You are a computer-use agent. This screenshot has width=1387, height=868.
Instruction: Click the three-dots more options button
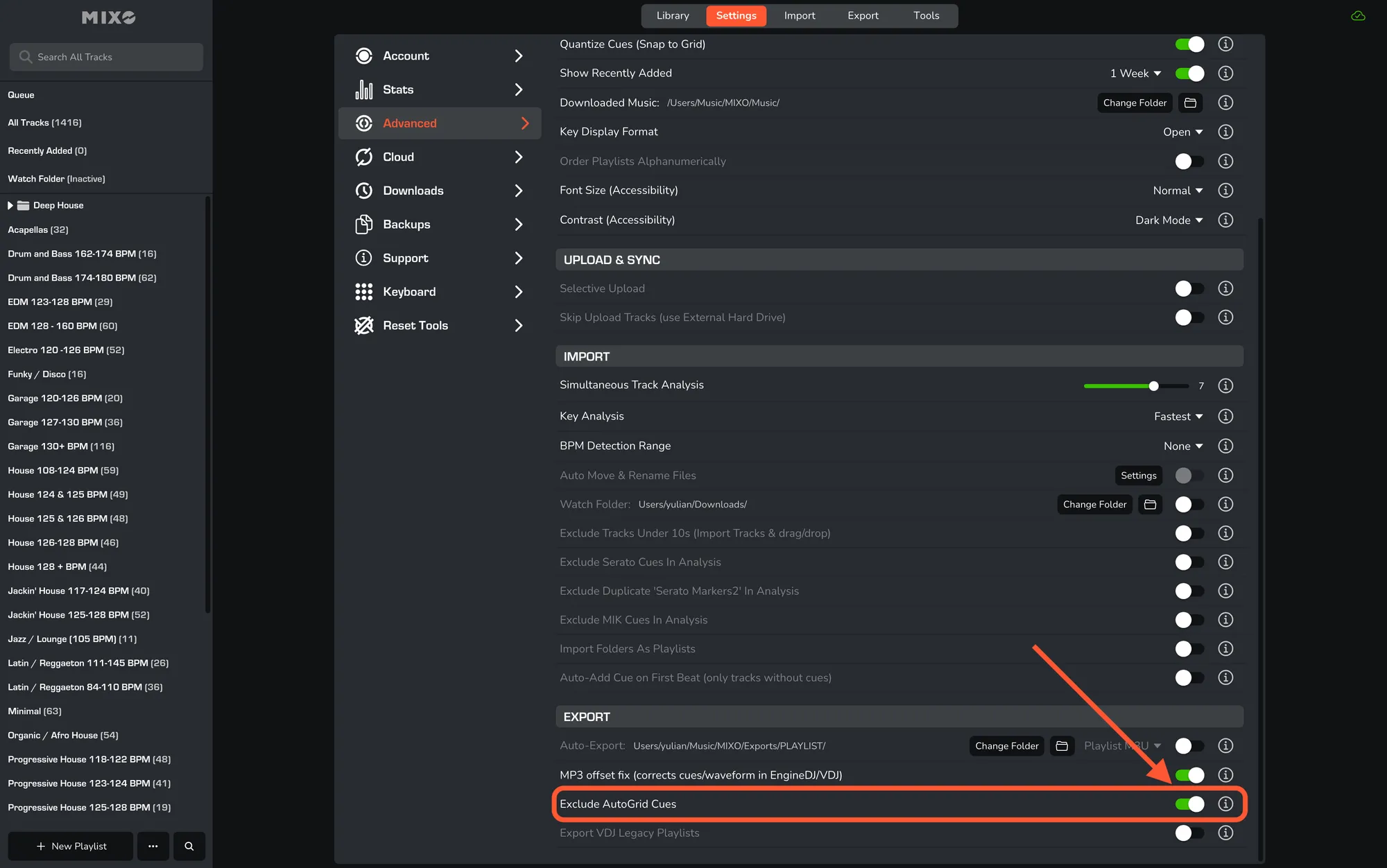coord(153,846)
